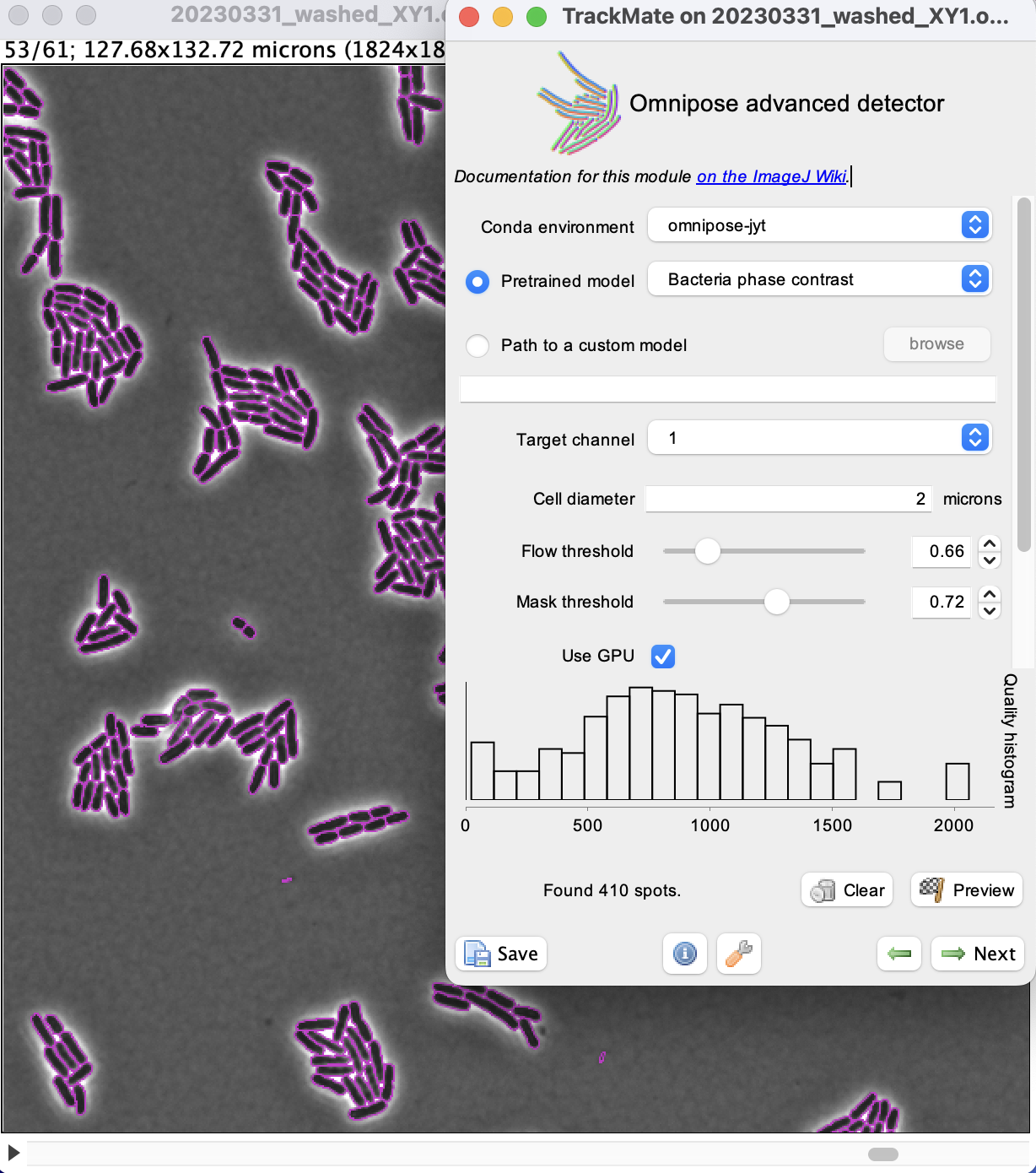
Task: Click the Flow threshold slider handle
Action: 707,551
